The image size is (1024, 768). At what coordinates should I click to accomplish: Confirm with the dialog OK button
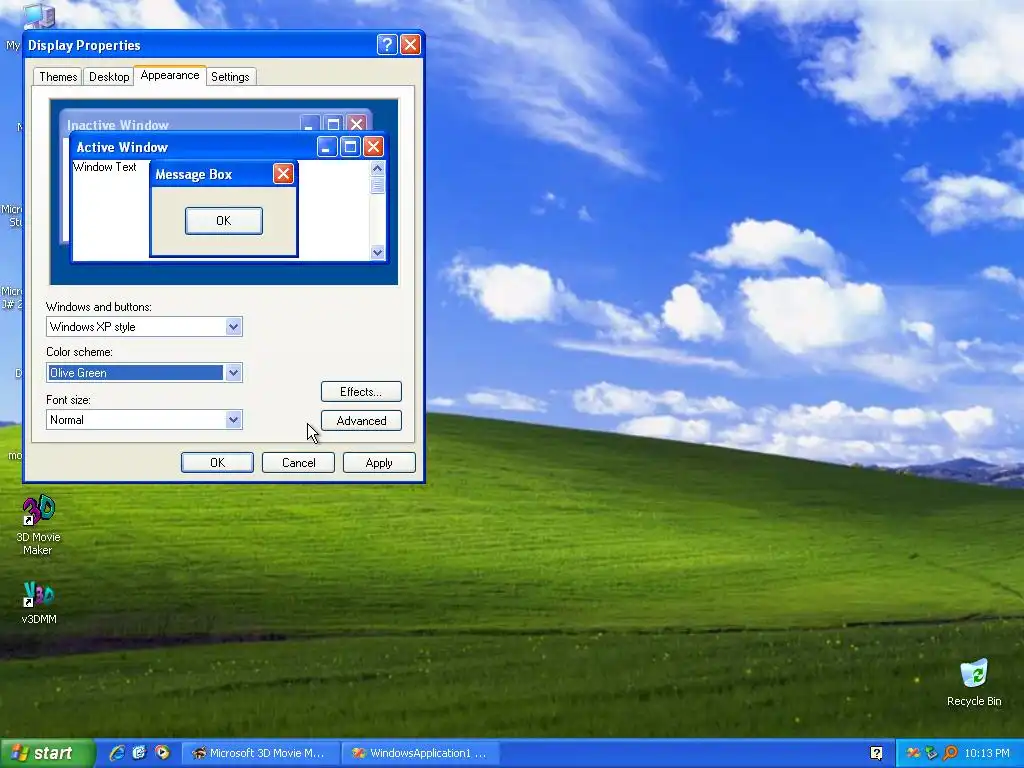(217, 462)
